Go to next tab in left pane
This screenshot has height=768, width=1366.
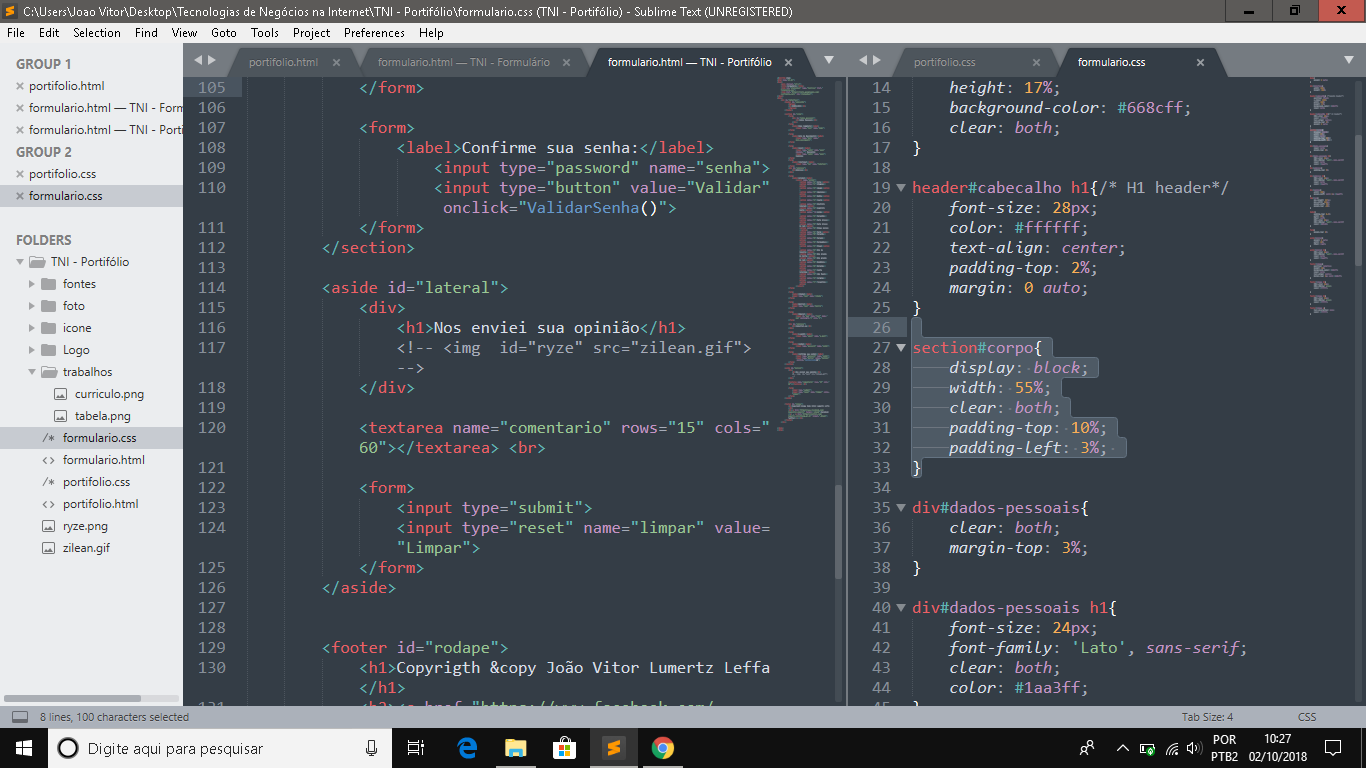coord(211,60)
